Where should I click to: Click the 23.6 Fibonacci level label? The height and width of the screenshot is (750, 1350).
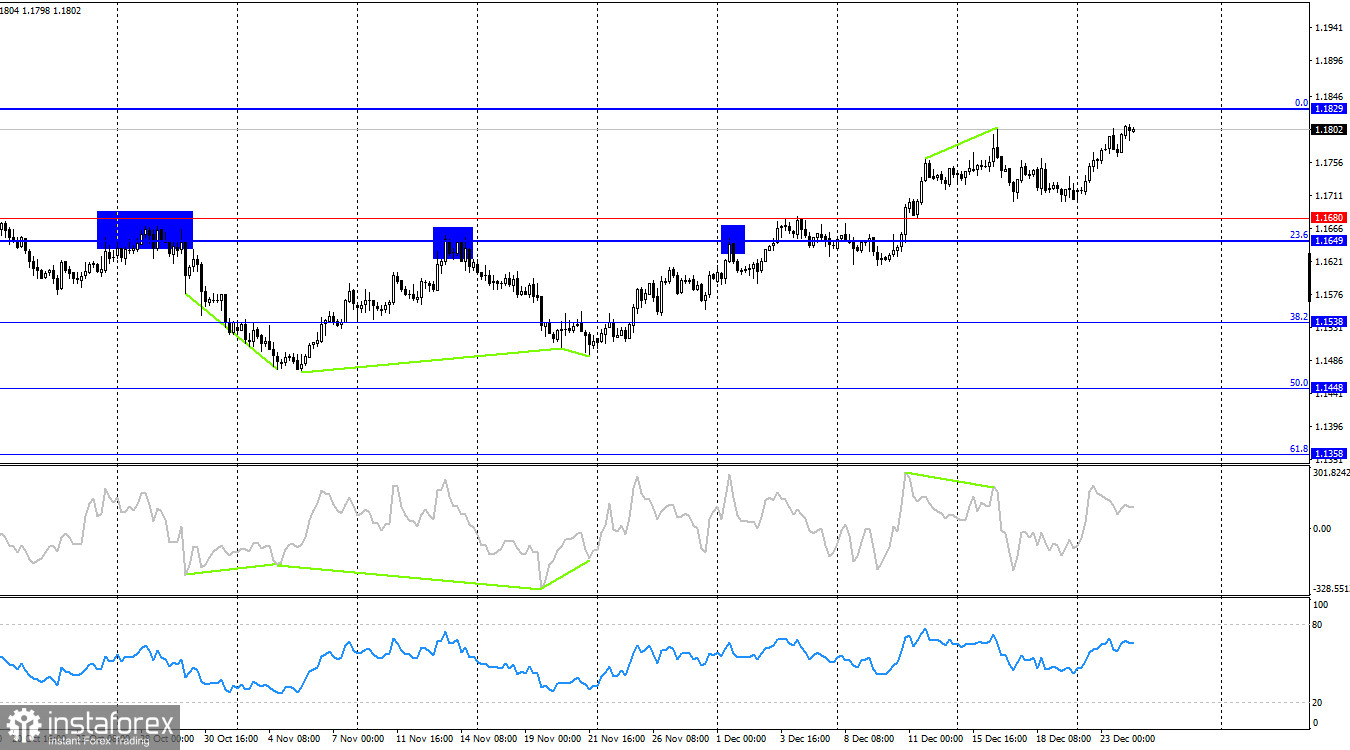(1298, 235)
